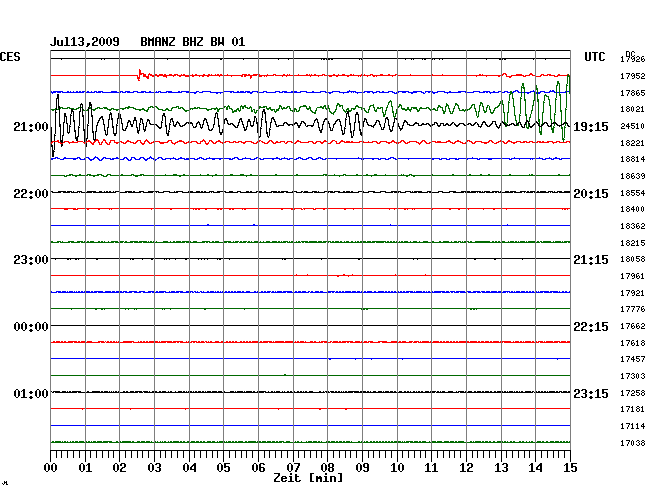Click the DC value 17921
650x494 pixels.
[633, 293]
